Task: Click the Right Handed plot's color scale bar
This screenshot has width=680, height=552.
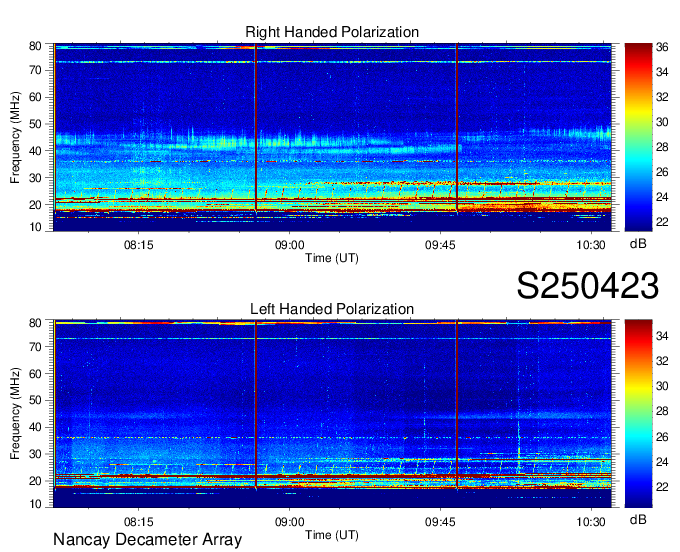Action: pos(638,137)
